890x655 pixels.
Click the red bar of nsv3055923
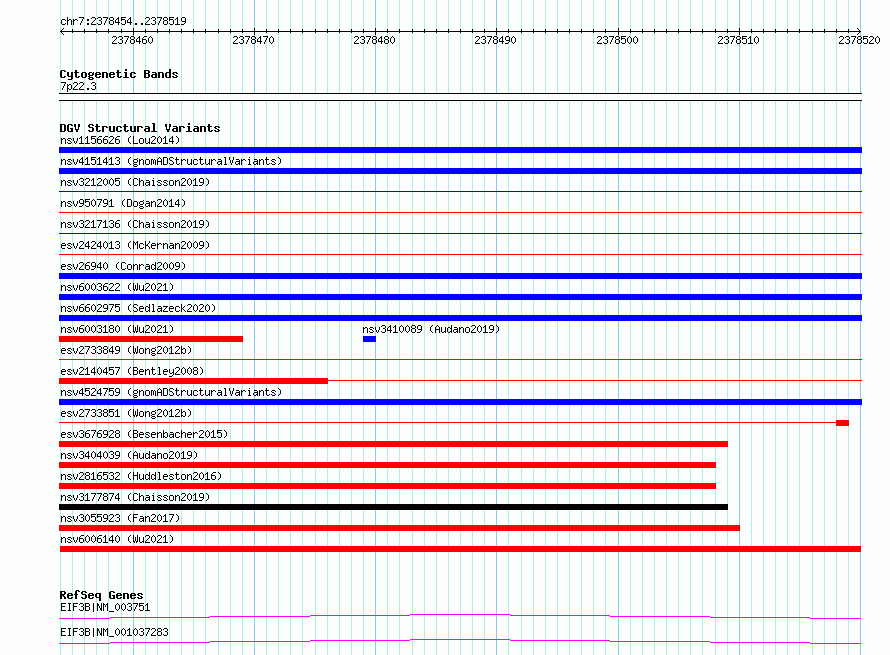(x=400, y=528)
